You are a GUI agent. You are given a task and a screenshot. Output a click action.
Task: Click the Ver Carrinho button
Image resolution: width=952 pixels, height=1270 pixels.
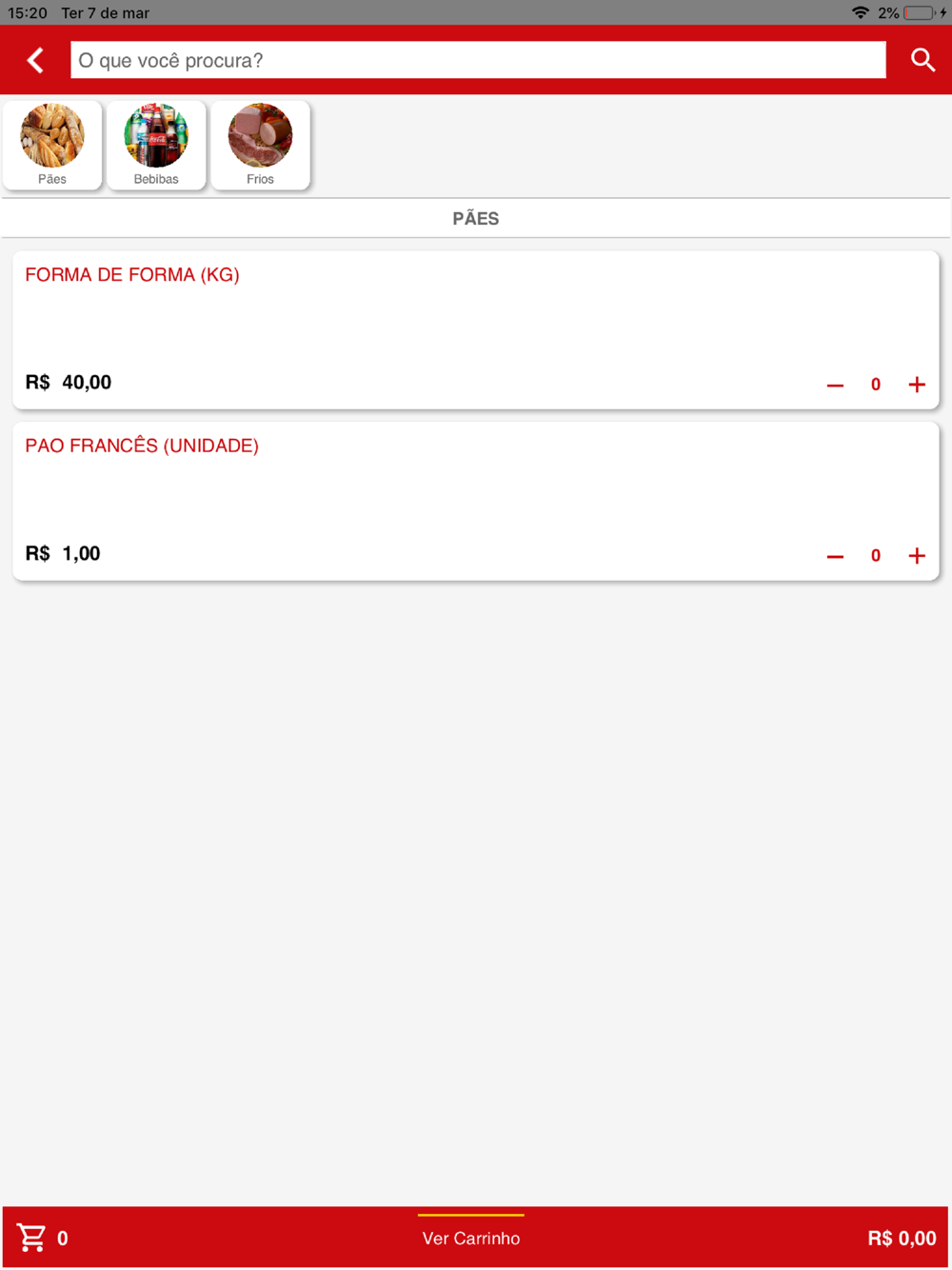coord(471,1239)
